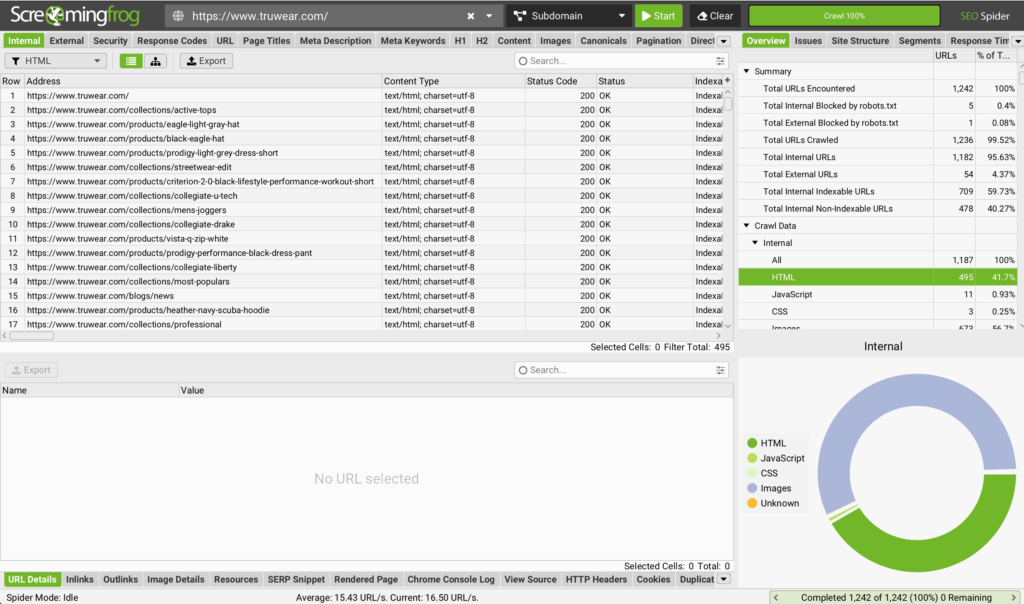Click the plus icon to add columns
Image resolution: width=1024 pixels, height=604 pixels.
(x=727, y=80)
